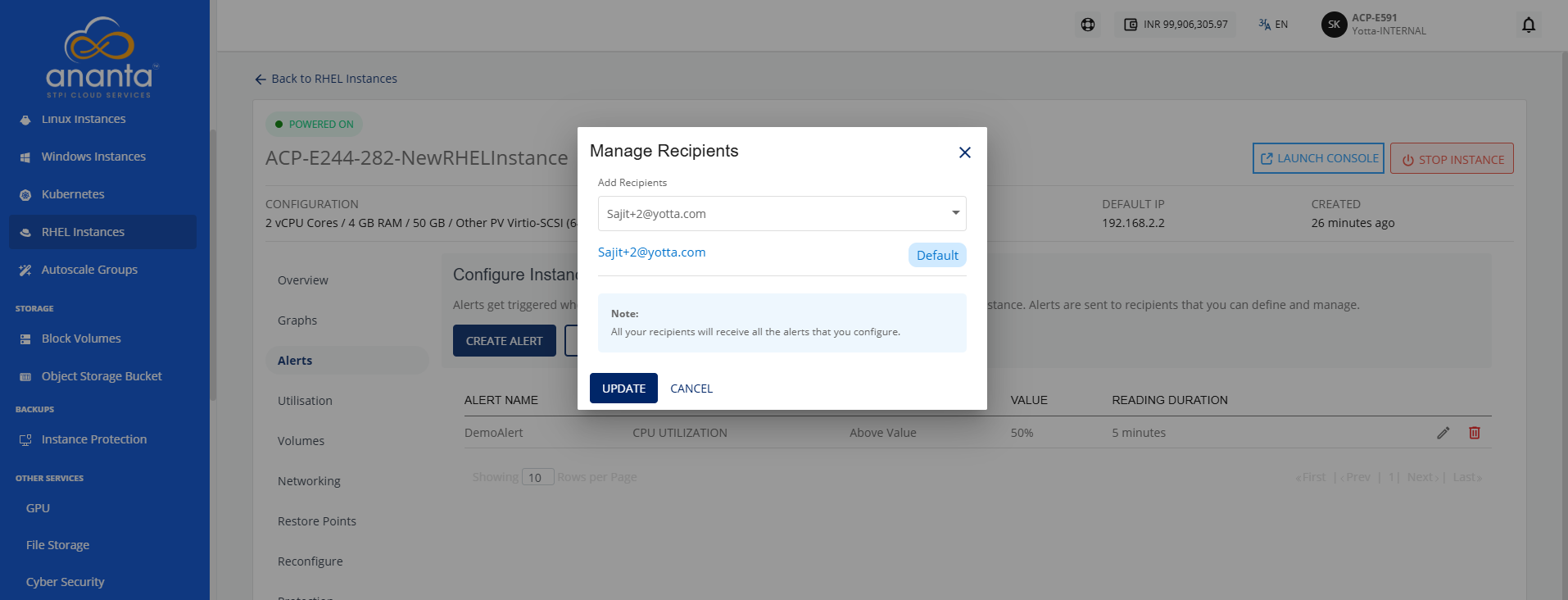This screenshot has width=1568, height=600.
Task: Close the Manage Recipients dialog
Action: click(x=964, y=152)
